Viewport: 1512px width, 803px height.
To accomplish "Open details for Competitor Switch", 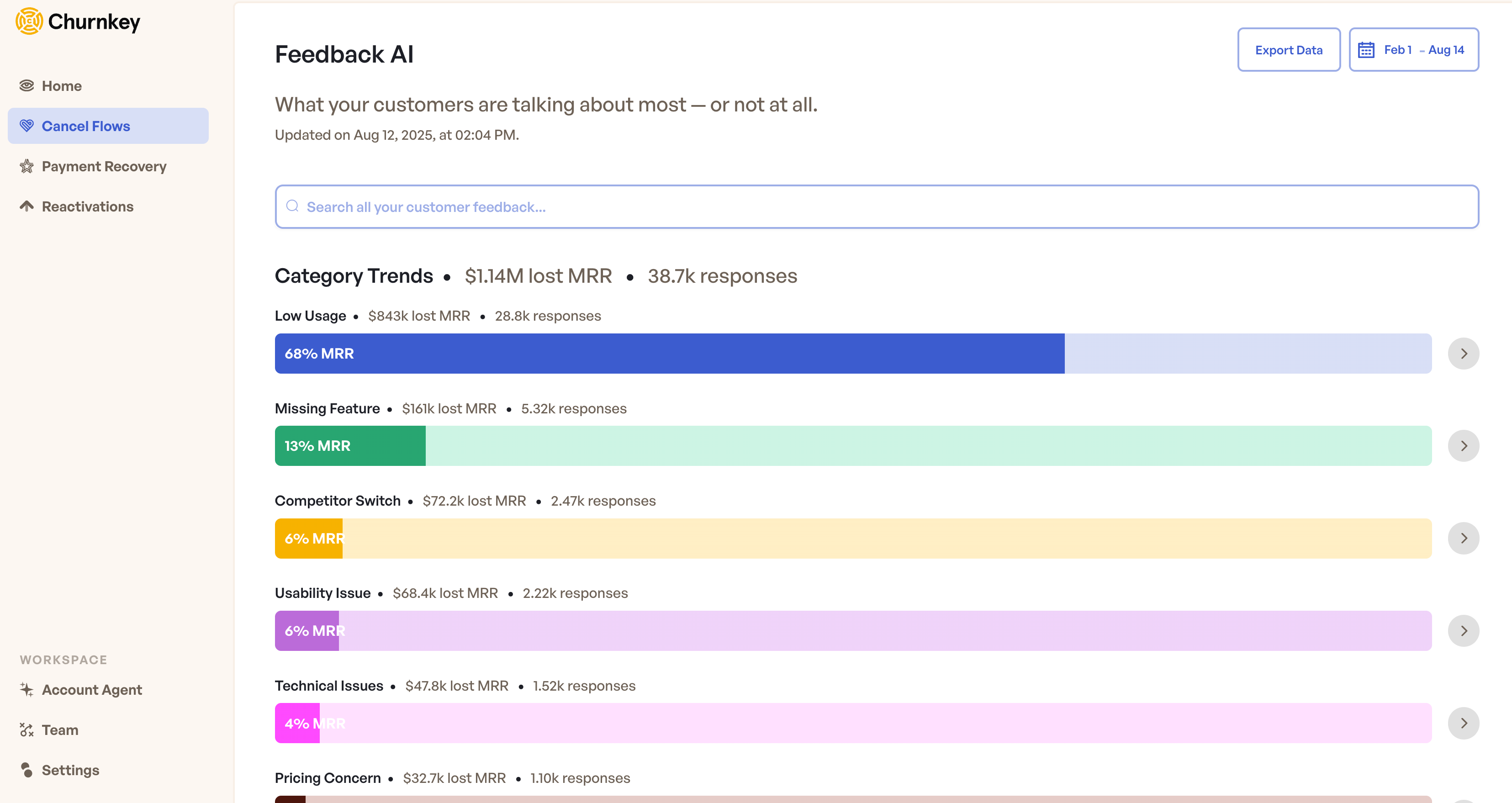I will tap(1464, 538).
